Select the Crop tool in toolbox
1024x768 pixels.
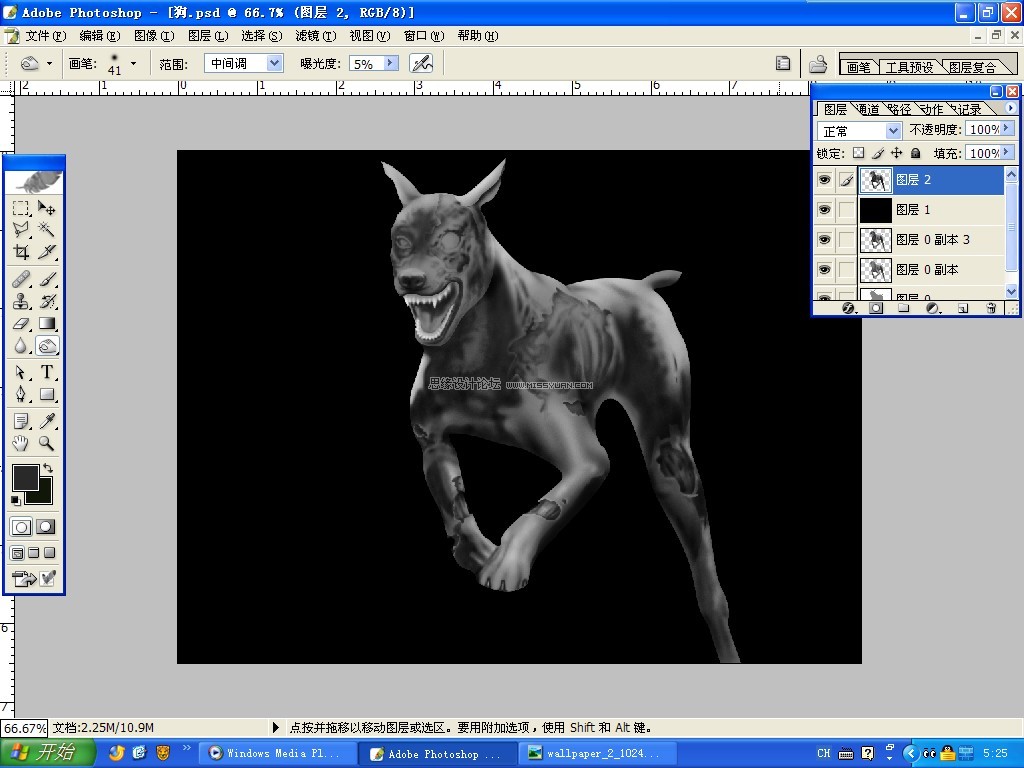[21, 251]
